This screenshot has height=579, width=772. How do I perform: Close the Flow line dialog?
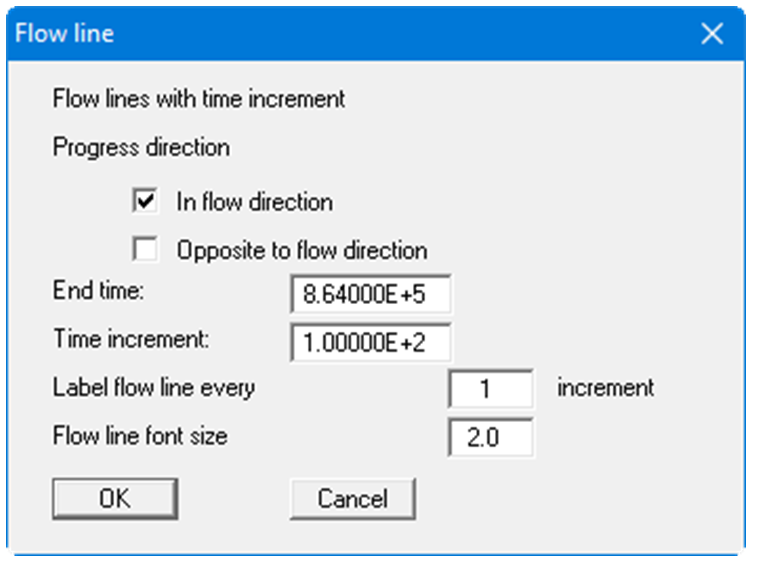click(712, 34)
